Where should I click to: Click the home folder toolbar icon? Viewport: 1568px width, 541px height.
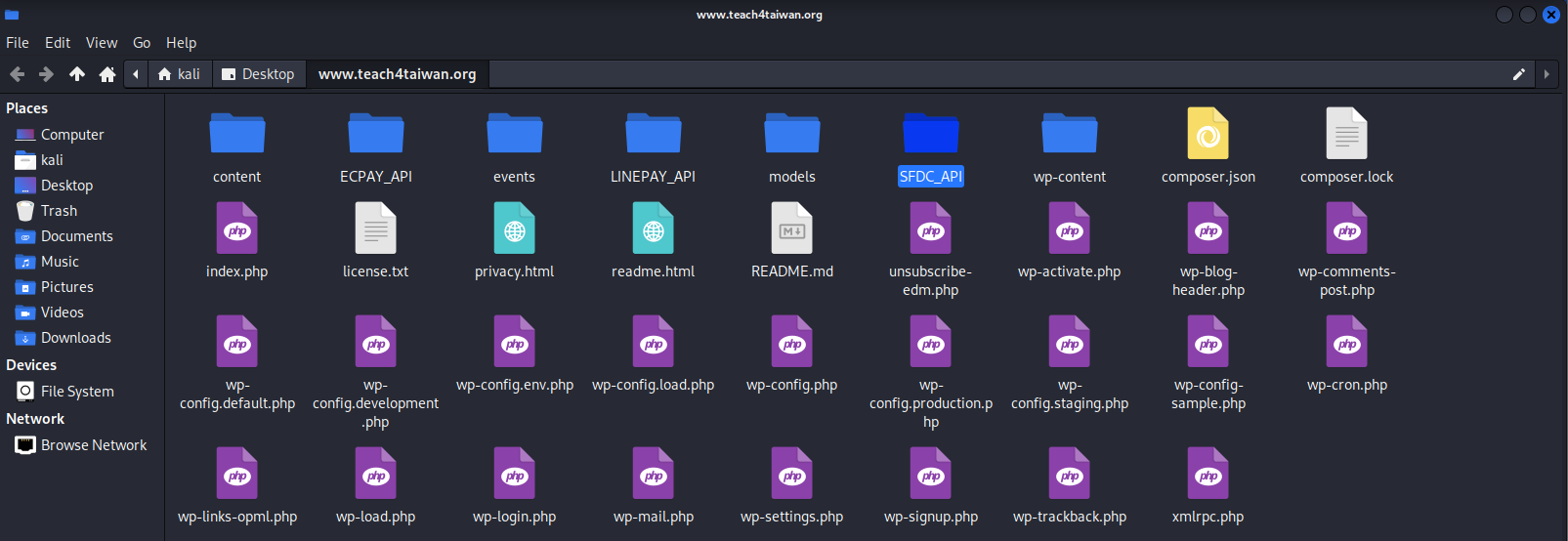pos(107,74)
